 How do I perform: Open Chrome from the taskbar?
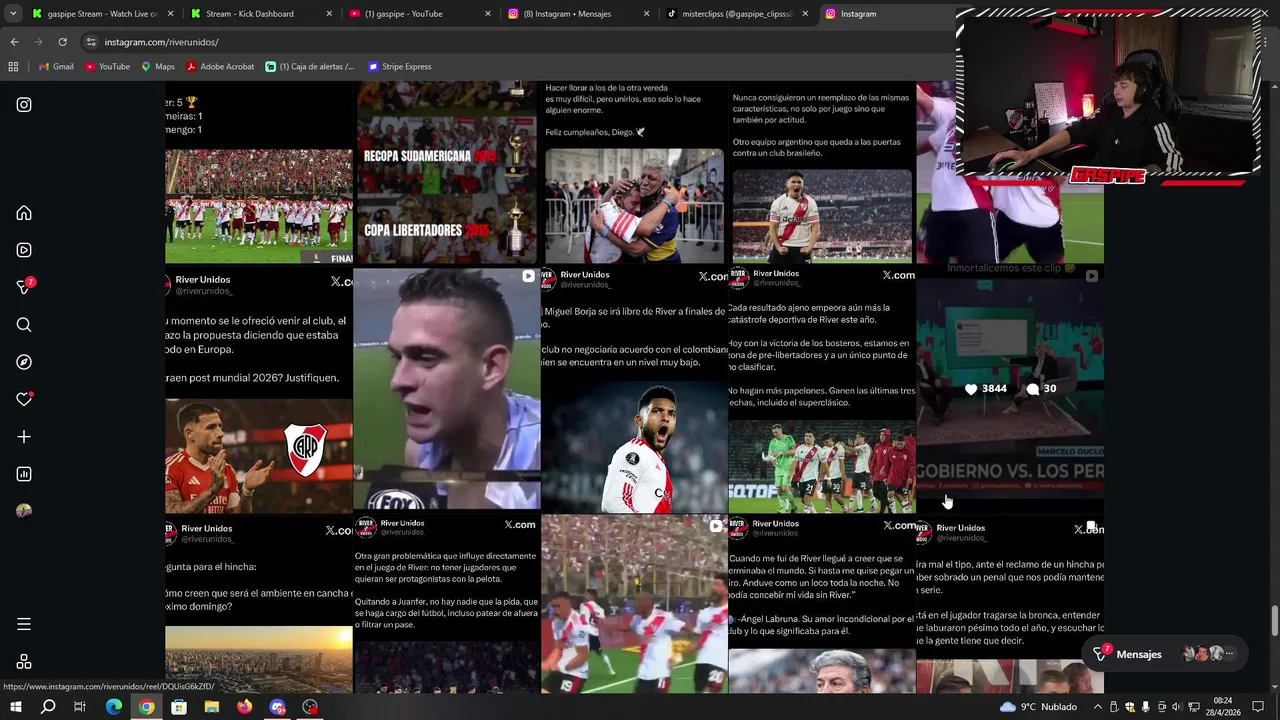[x=146, y=707]
